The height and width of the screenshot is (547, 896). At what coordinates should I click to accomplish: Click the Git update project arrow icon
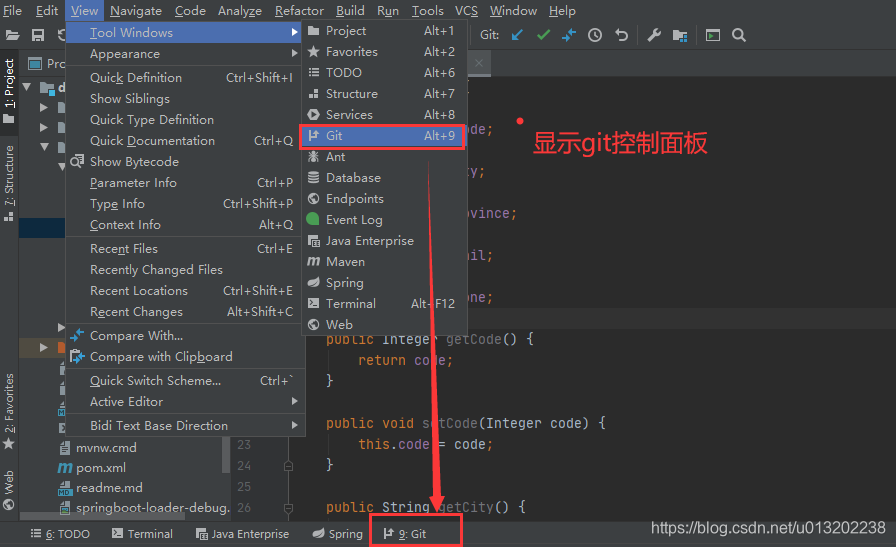click(x=517, y=35)
